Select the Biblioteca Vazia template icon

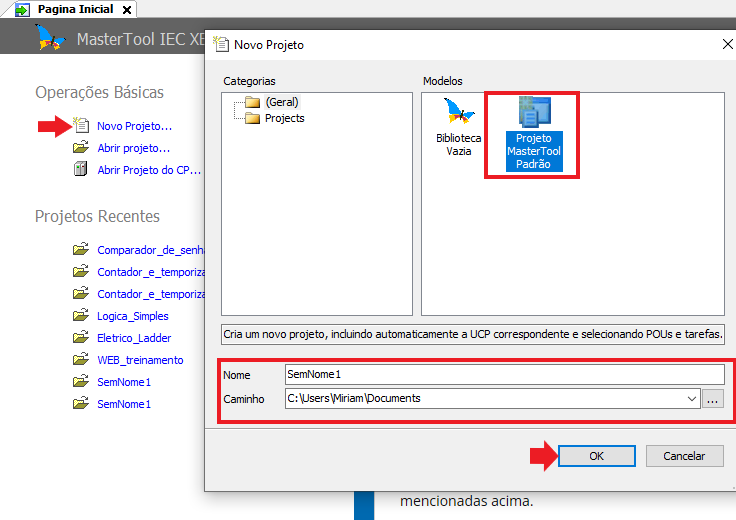click(458, 112)
